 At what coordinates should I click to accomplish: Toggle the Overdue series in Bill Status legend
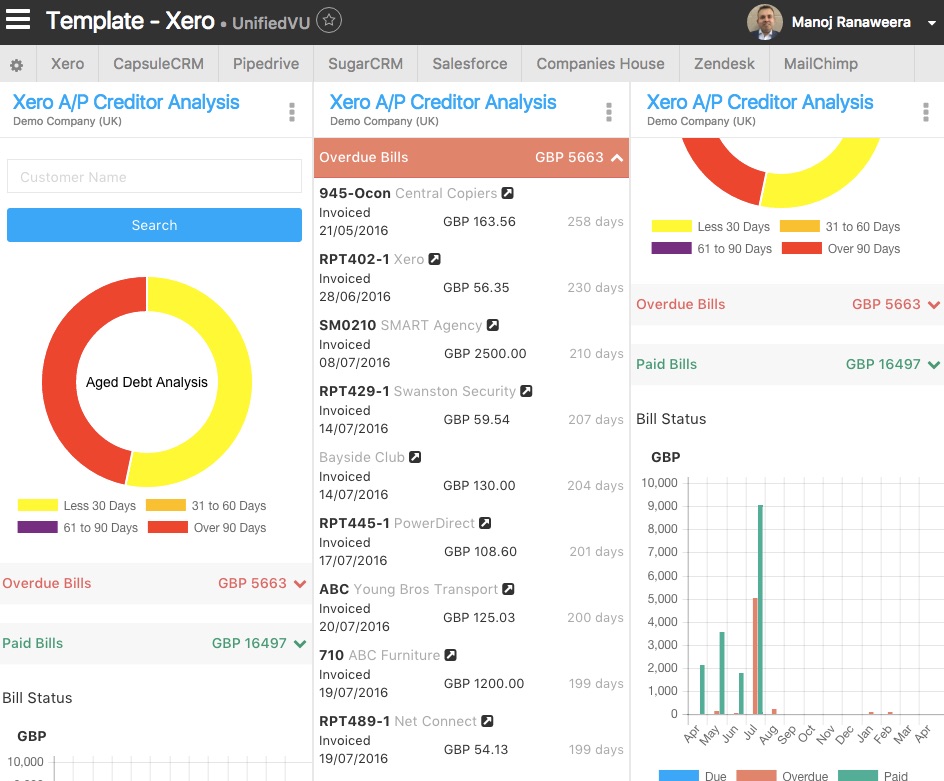[x=782, y=776]
